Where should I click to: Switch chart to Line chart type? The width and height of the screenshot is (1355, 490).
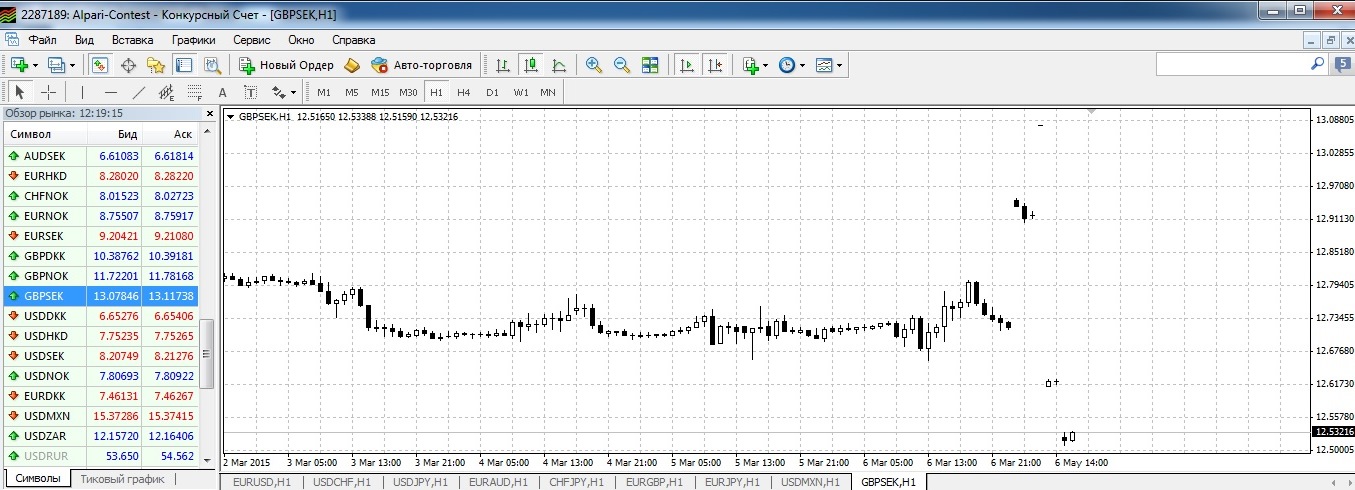[x=559, y=65]
